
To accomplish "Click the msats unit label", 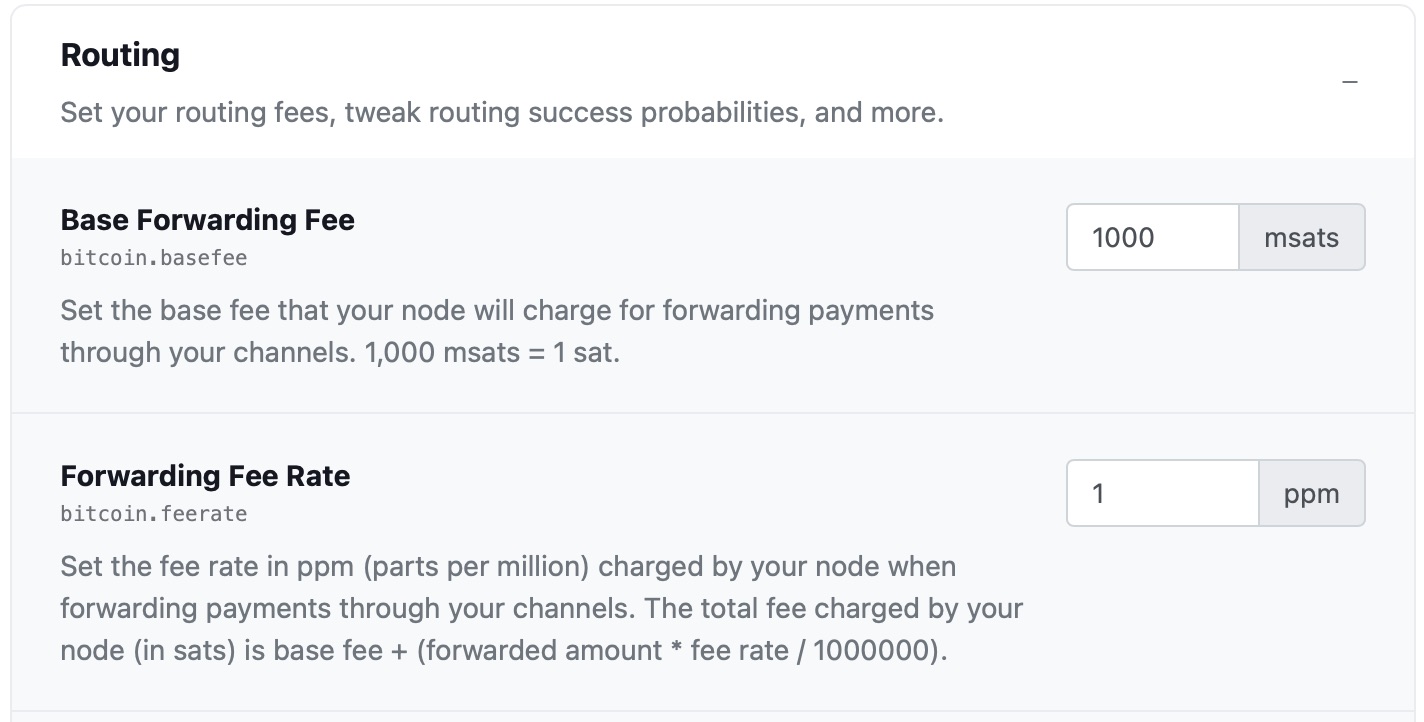I will [1301, 238].
